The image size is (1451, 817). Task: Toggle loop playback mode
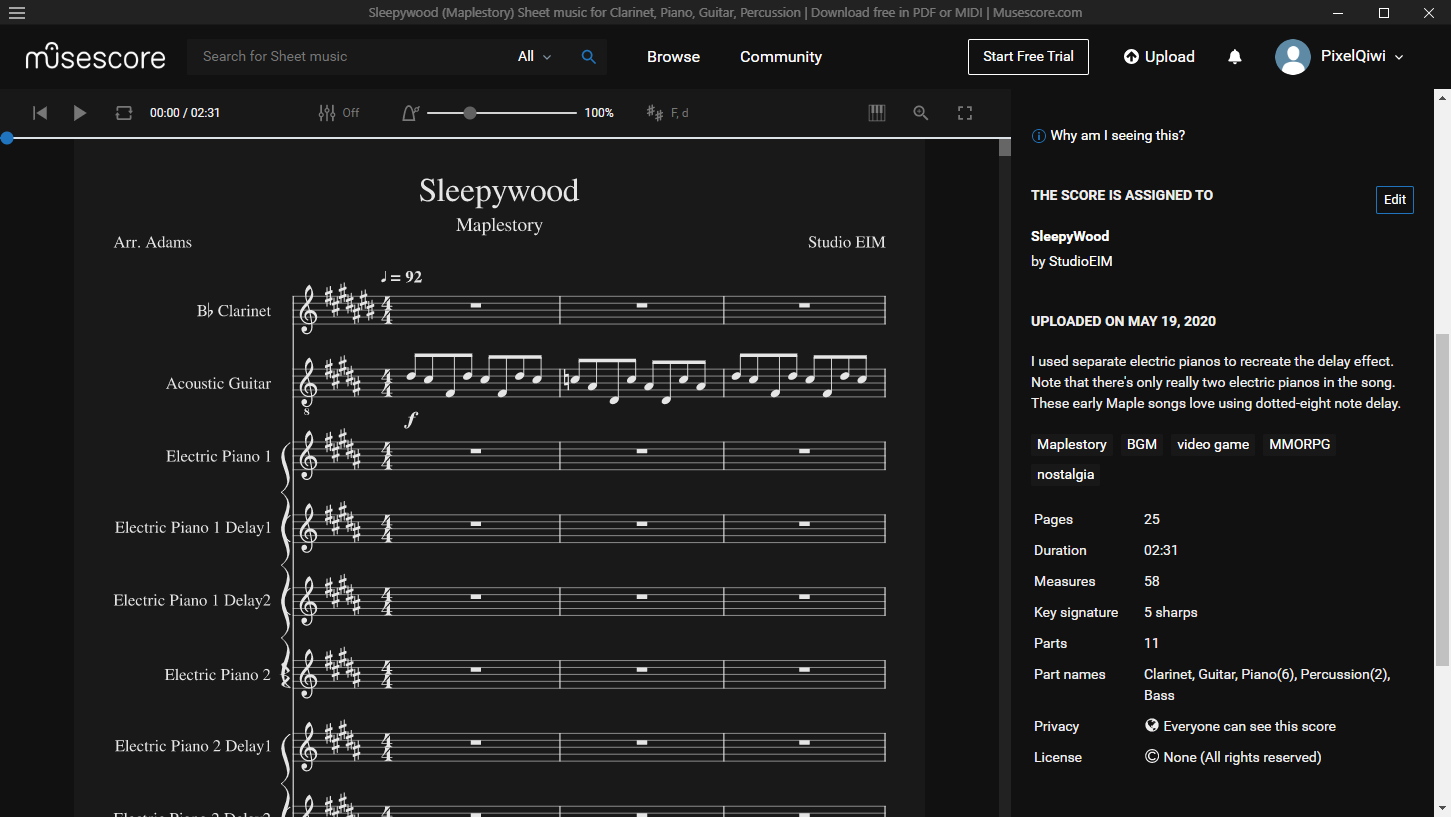(x=123, y=112)
